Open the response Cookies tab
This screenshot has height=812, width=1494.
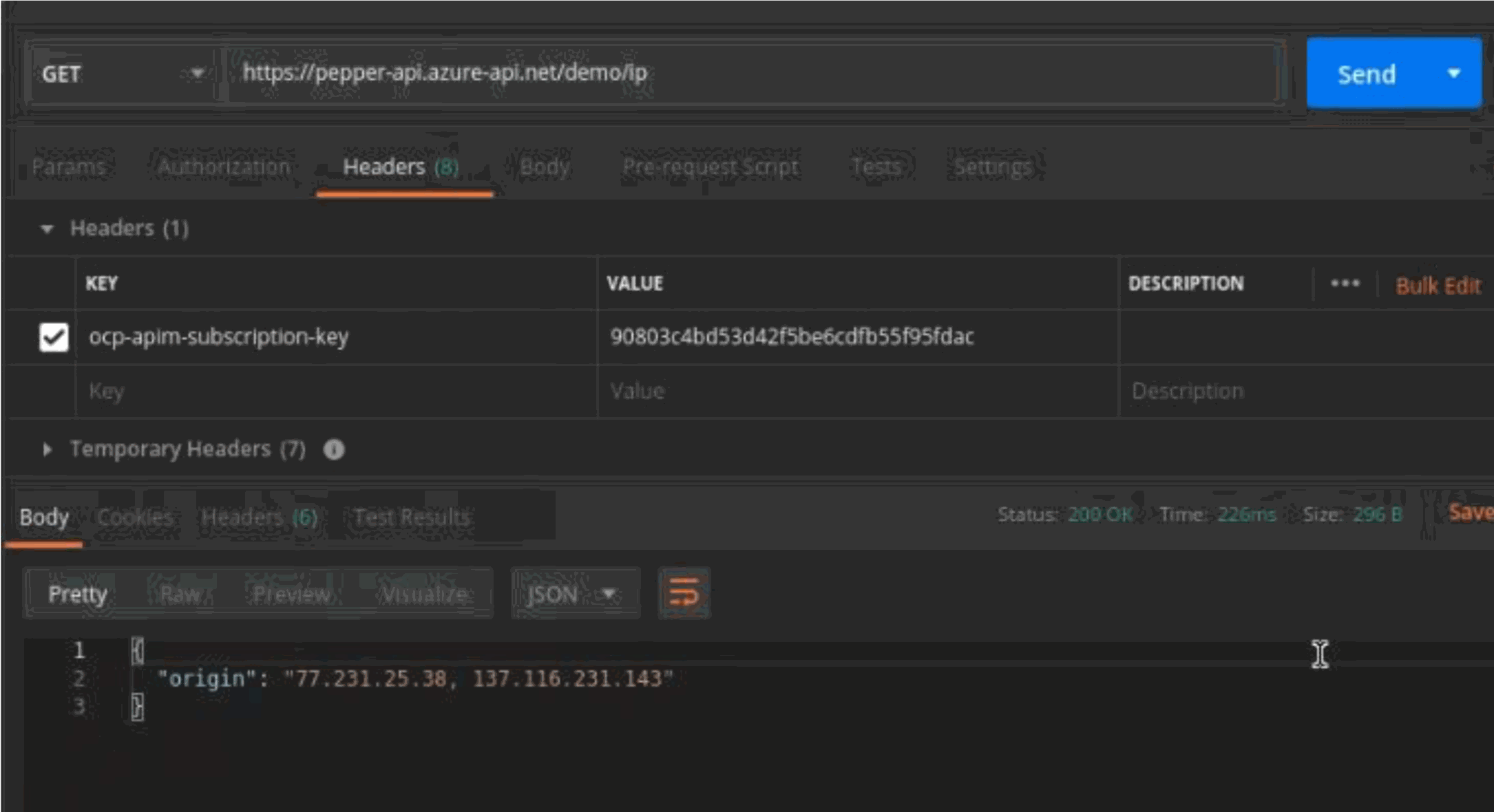[x=136, y=517]
